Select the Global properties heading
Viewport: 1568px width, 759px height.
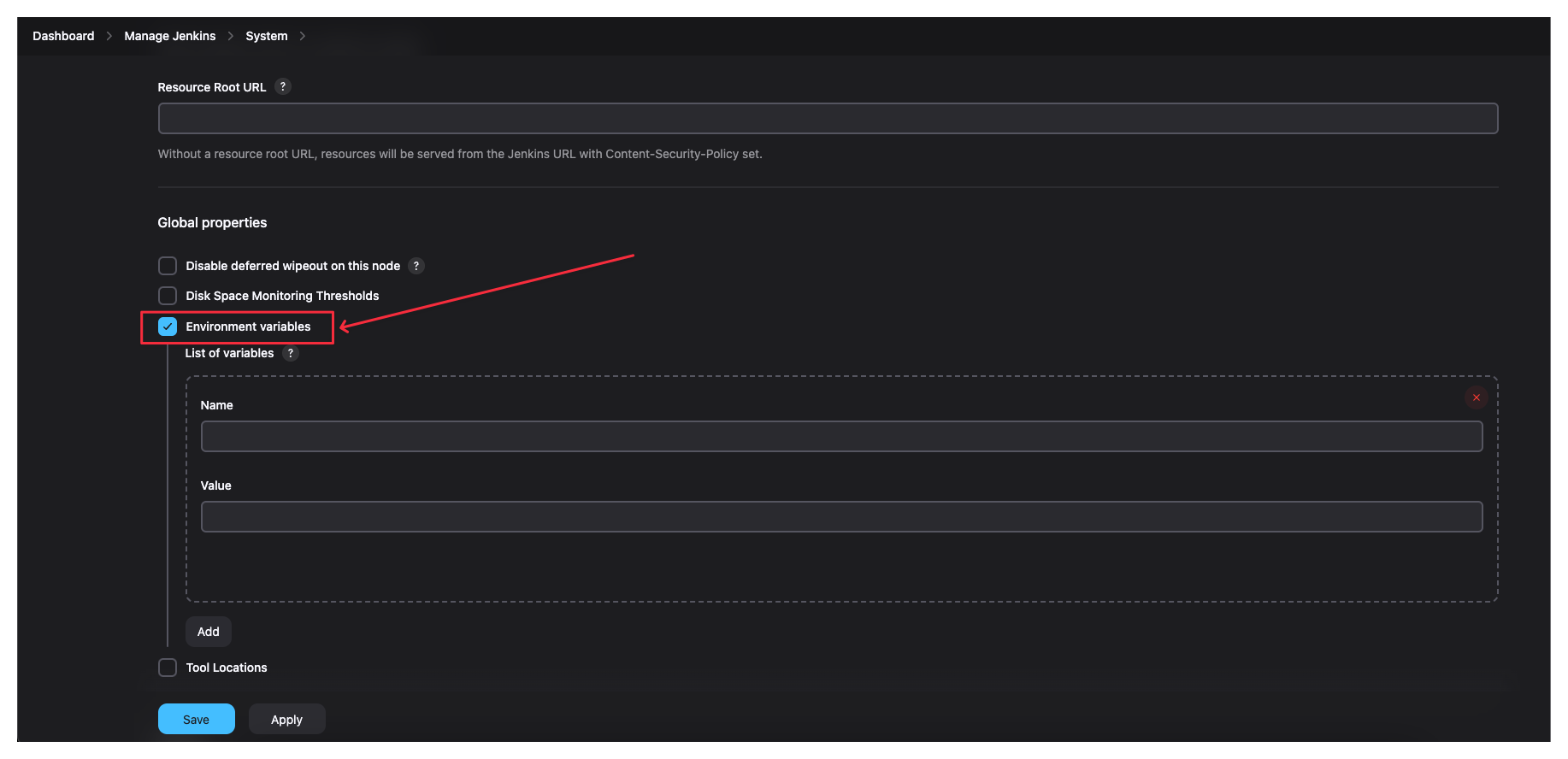click(212, 222)
